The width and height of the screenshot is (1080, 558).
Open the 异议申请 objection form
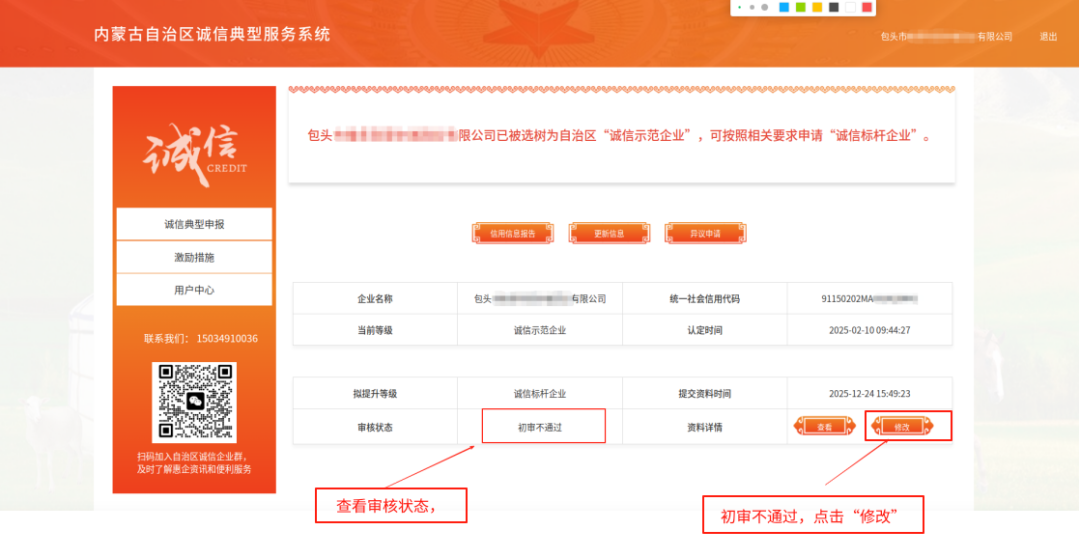pos(705,234)
